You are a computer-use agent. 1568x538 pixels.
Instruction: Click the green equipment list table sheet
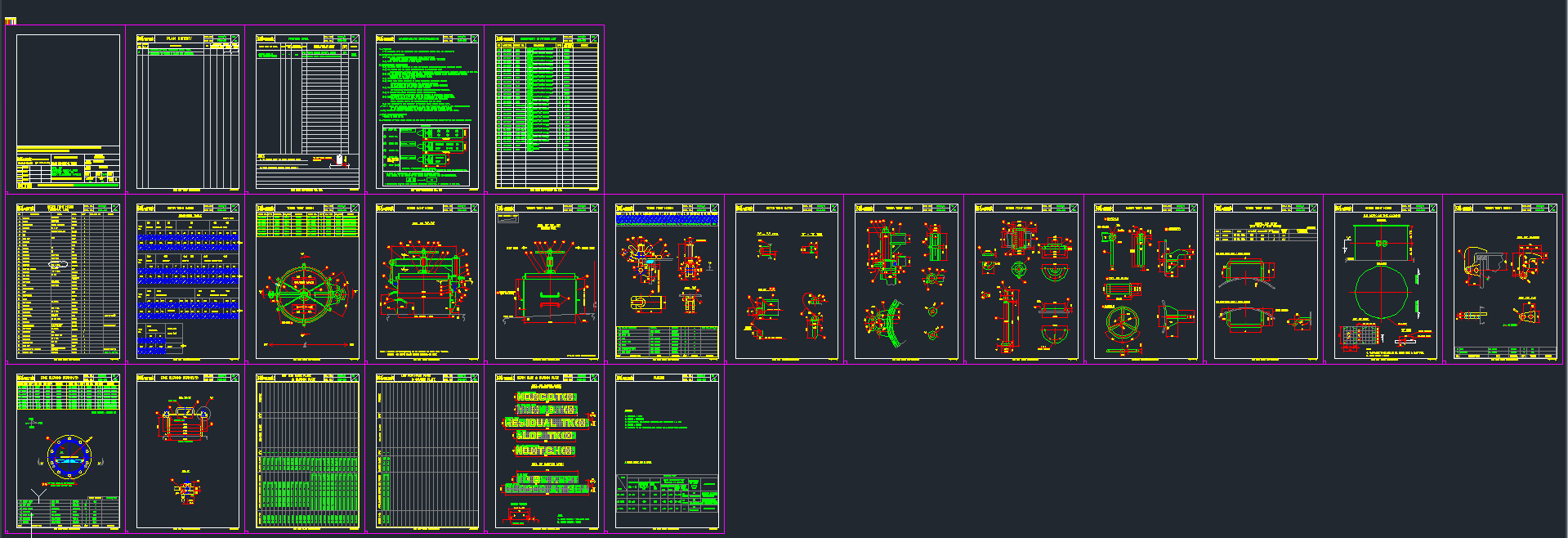[547, 111]
